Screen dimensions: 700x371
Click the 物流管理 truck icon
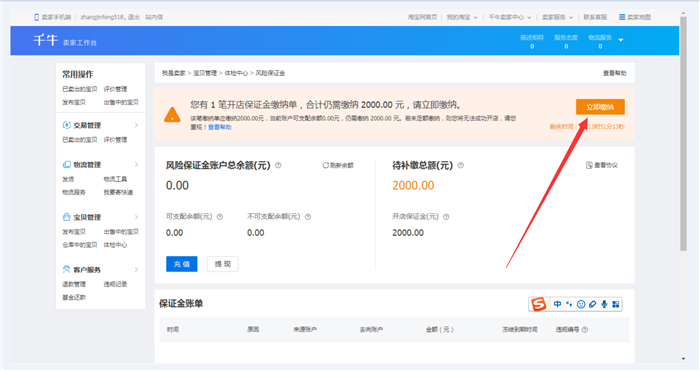pos(67,165)
